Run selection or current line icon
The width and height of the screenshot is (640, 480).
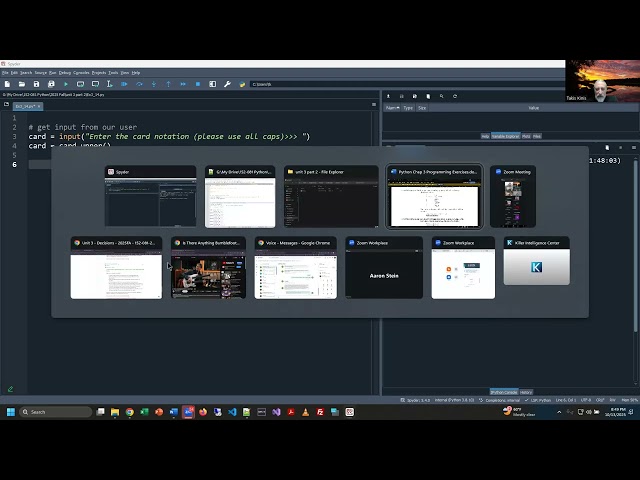(110, 84)
